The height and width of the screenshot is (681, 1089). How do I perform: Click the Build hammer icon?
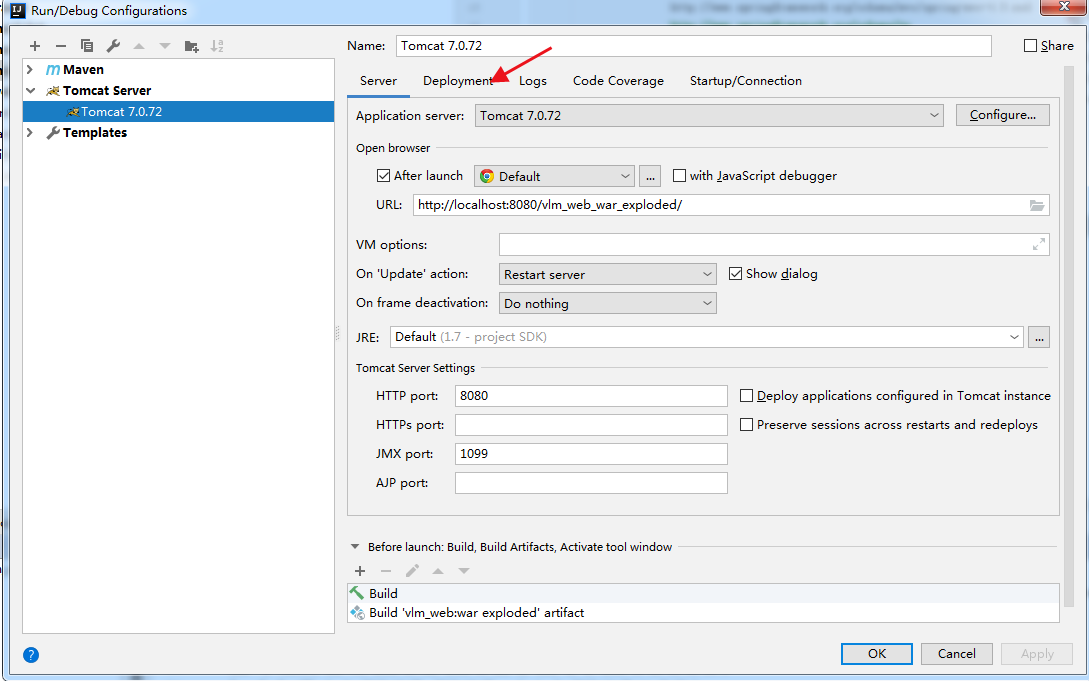pos(357,593)
